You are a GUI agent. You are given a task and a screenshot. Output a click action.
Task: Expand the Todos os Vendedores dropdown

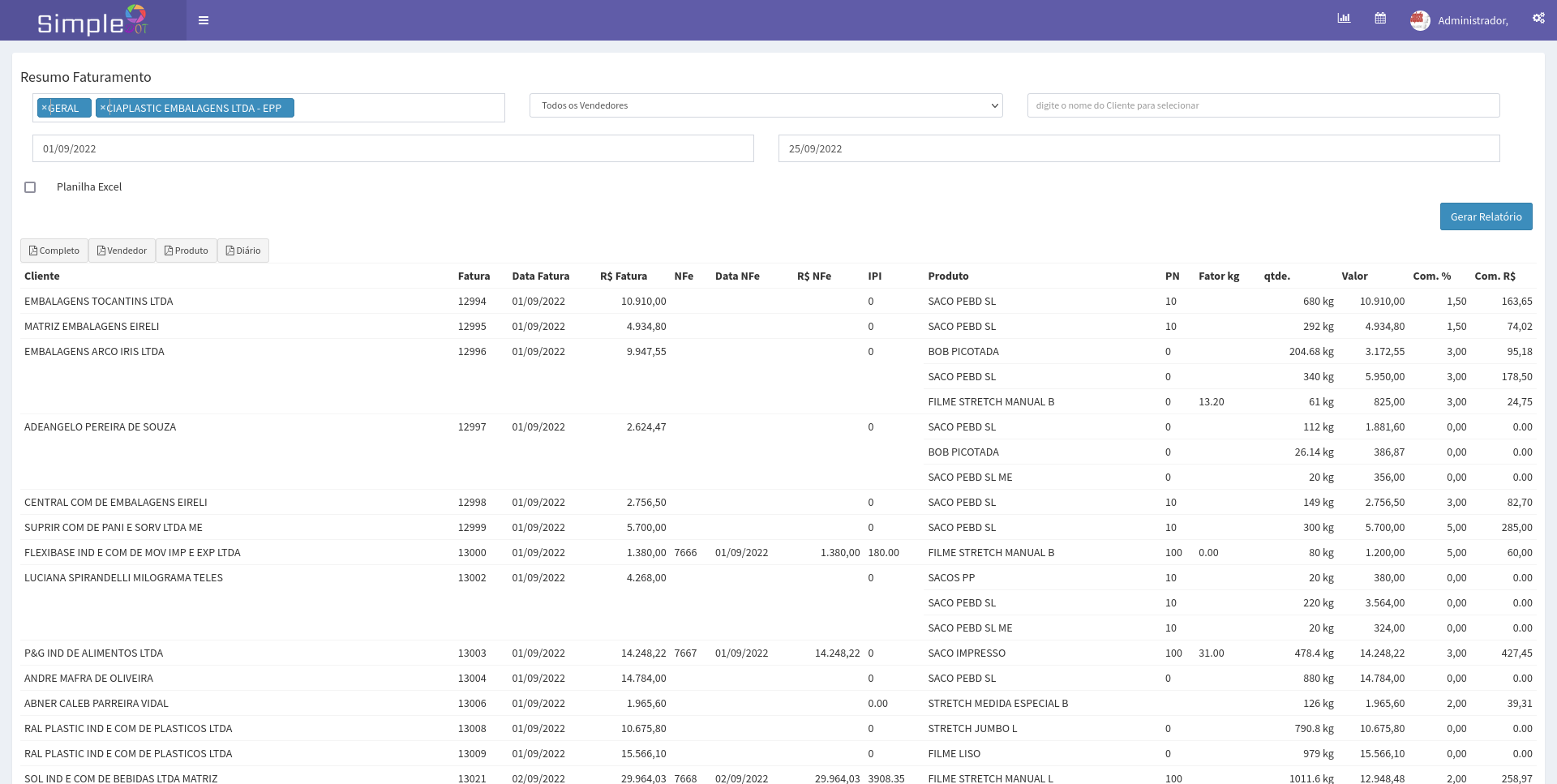coord(766,105)
